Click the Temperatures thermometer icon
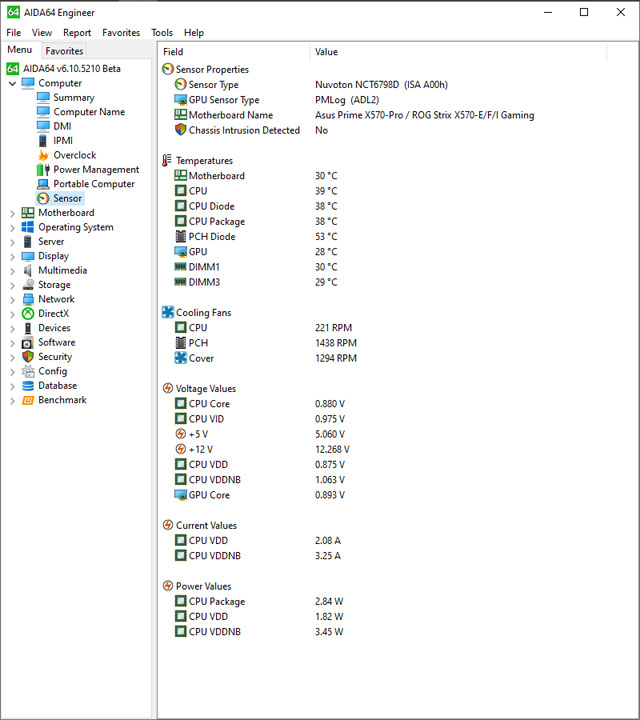640x720 pixels. [x=167, y=160]
